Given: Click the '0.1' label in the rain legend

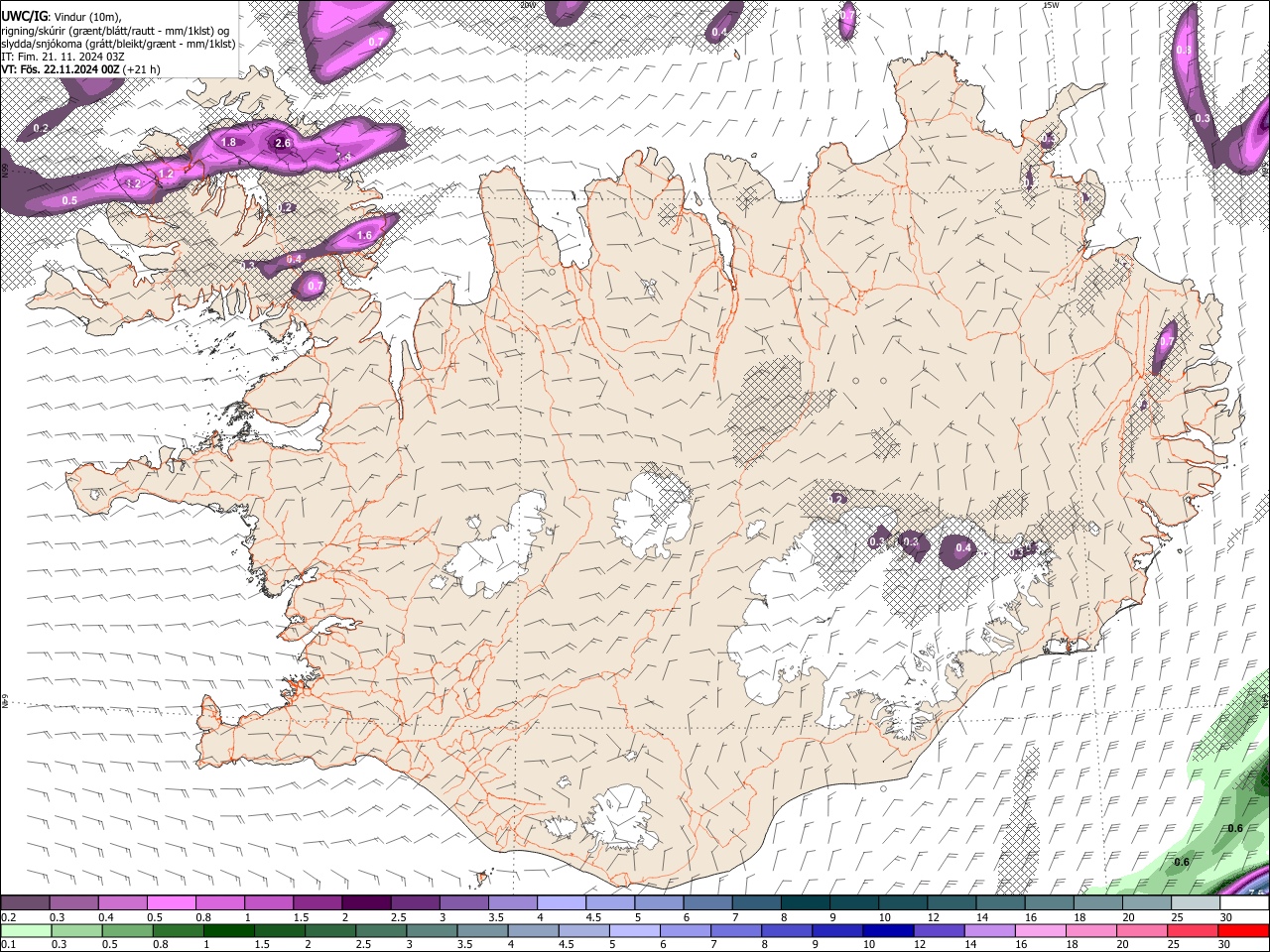Looking at the screenshot, I should point(9,945).
